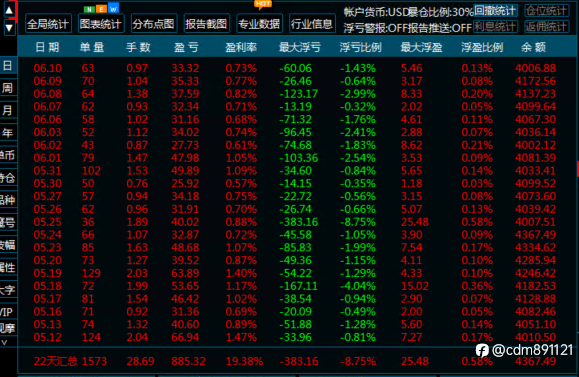Click lots value 2.04 in 05.12 row
The width and height of the screenshot is (579, 377).
coord(137,337)
